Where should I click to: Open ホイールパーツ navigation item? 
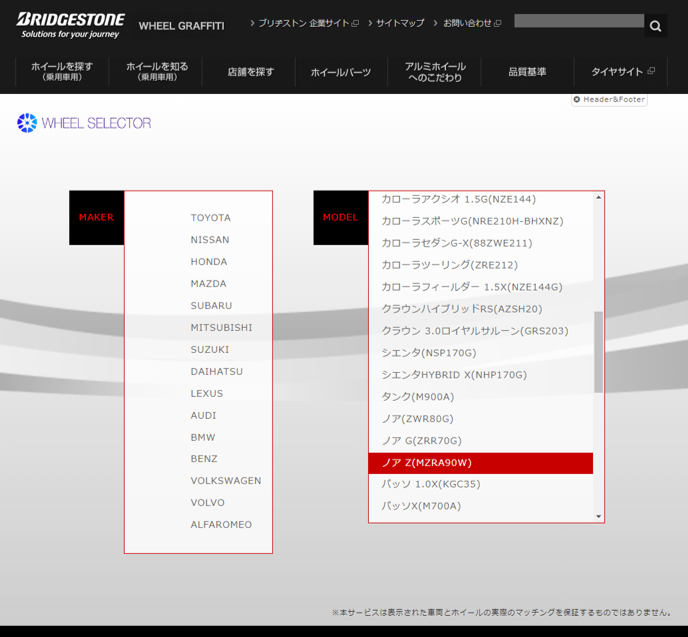340,72
